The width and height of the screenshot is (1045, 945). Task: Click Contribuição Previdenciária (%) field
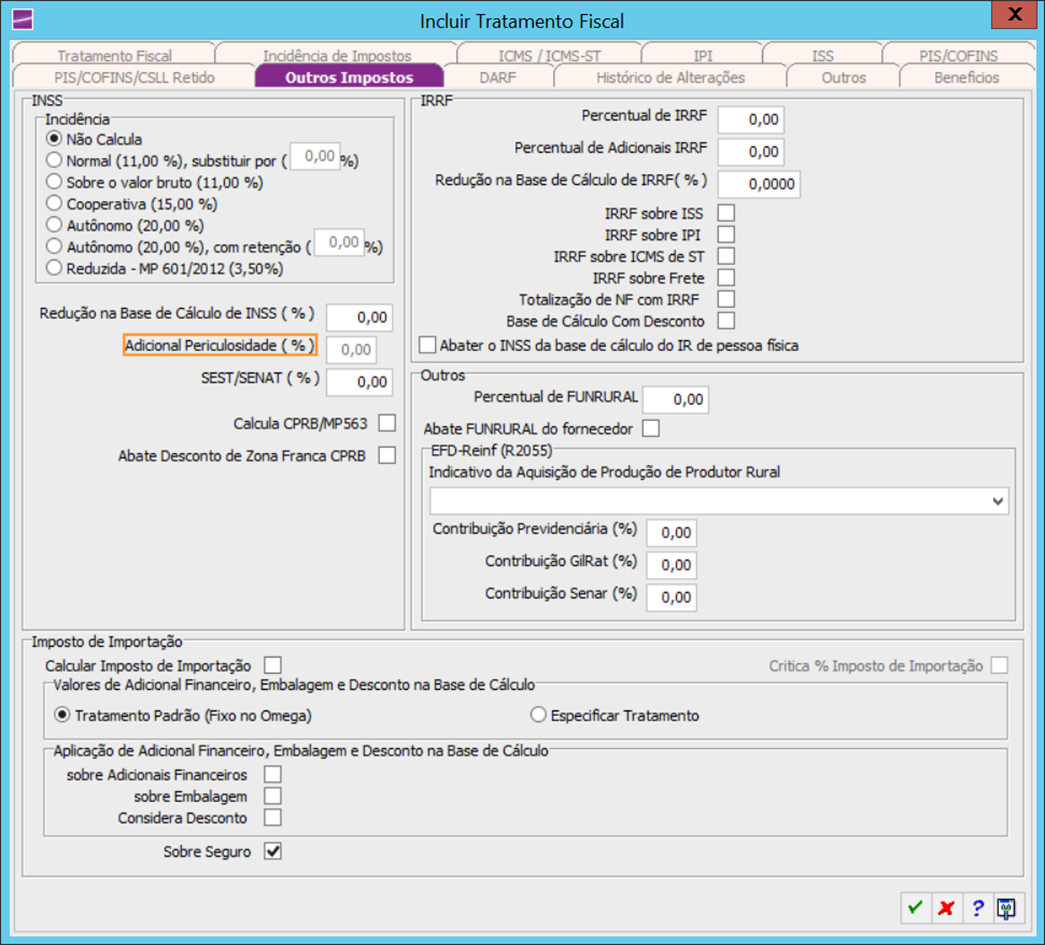click(x=672, y=532)
